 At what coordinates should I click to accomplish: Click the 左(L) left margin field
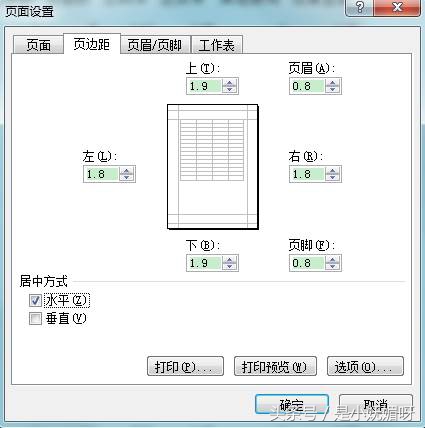pos(101,174)
